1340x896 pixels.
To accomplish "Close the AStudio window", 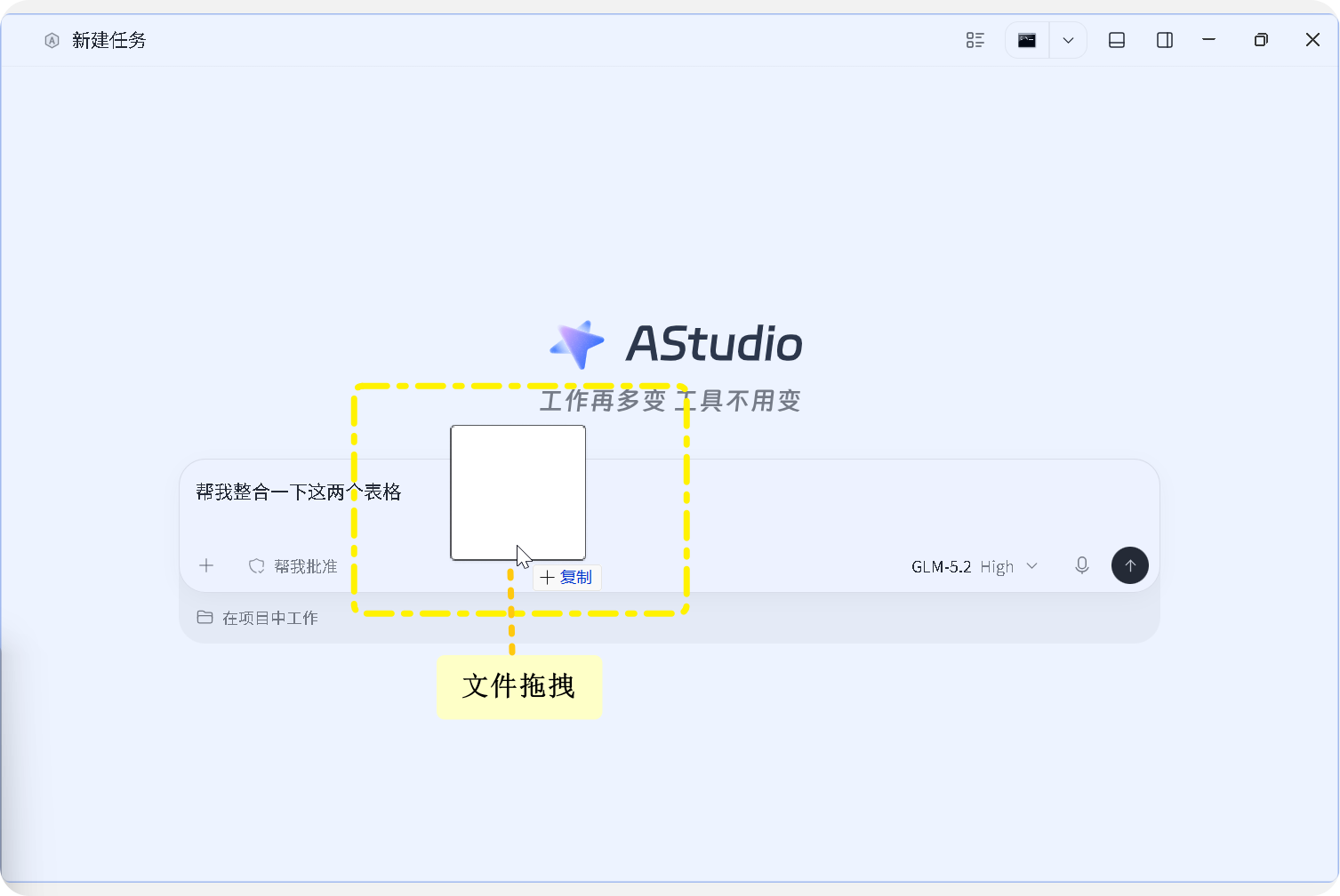I will click(x=1312, y=40).
